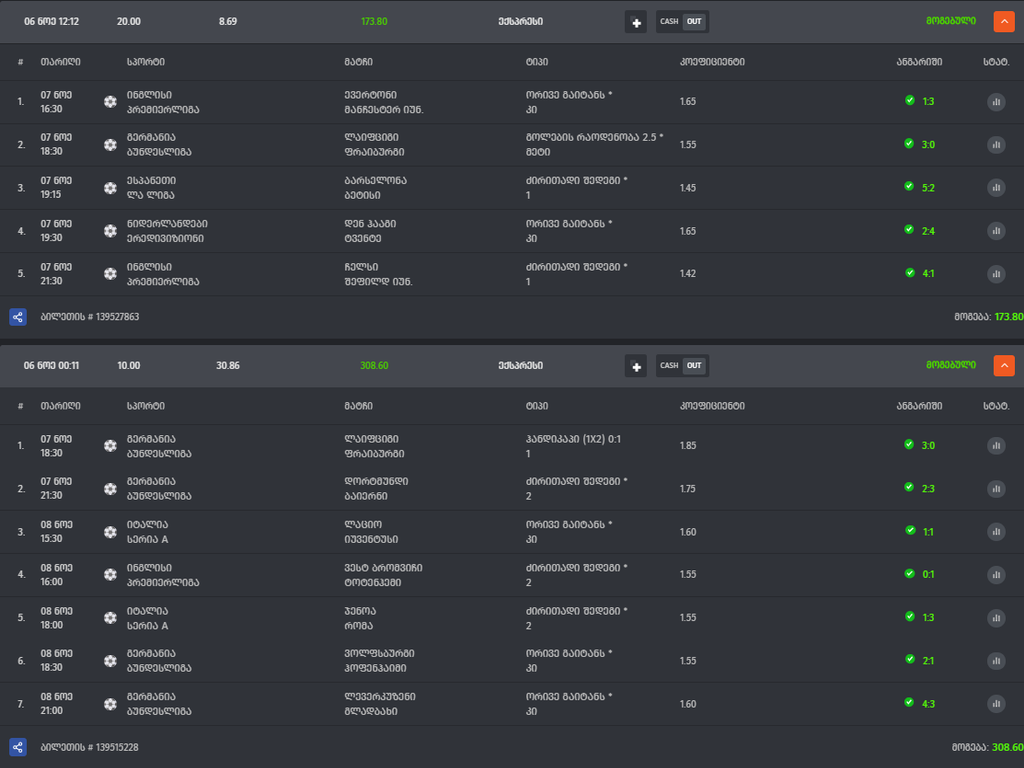Click soccer ball icon on the 2:1 row
The width and height of the screenshot is (1024, 768).
tap(110, 661)
